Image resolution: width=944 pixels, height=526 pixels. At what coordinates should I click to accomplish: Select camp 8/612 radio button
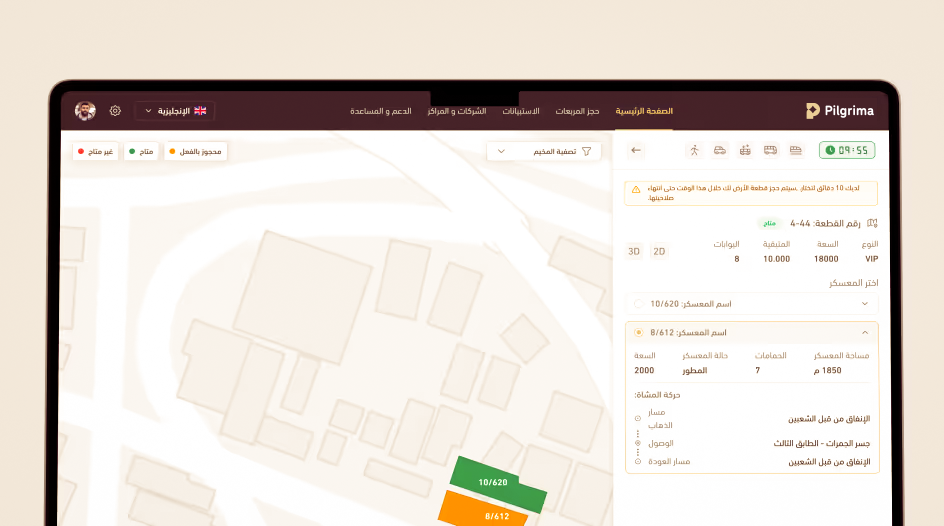(x=639, y=332)
